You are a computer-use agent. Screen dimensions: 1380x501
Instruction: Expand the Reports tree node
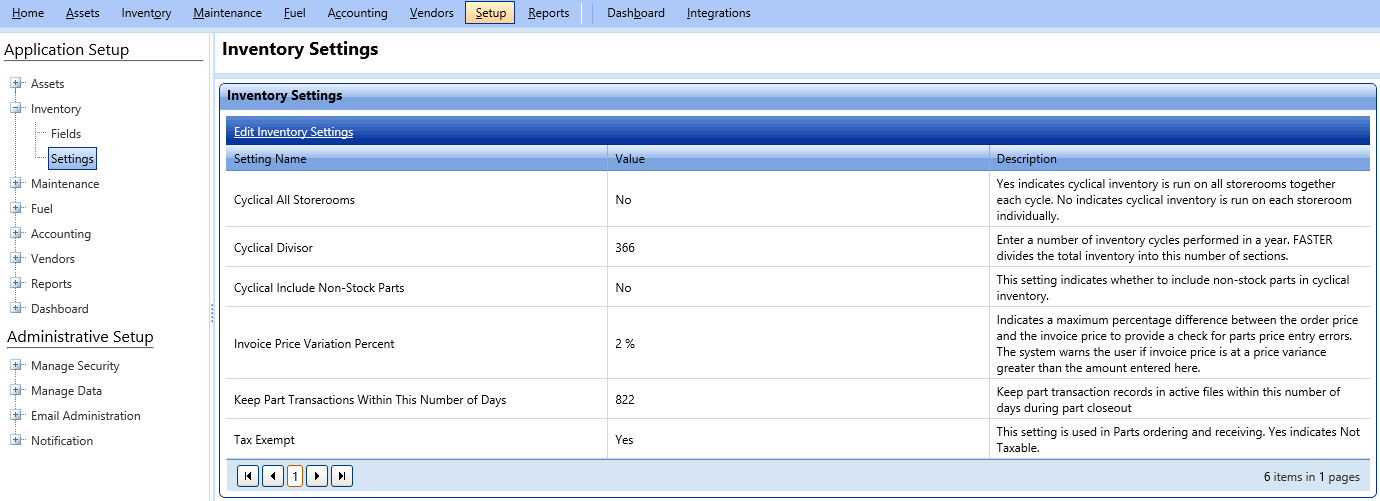16,284
